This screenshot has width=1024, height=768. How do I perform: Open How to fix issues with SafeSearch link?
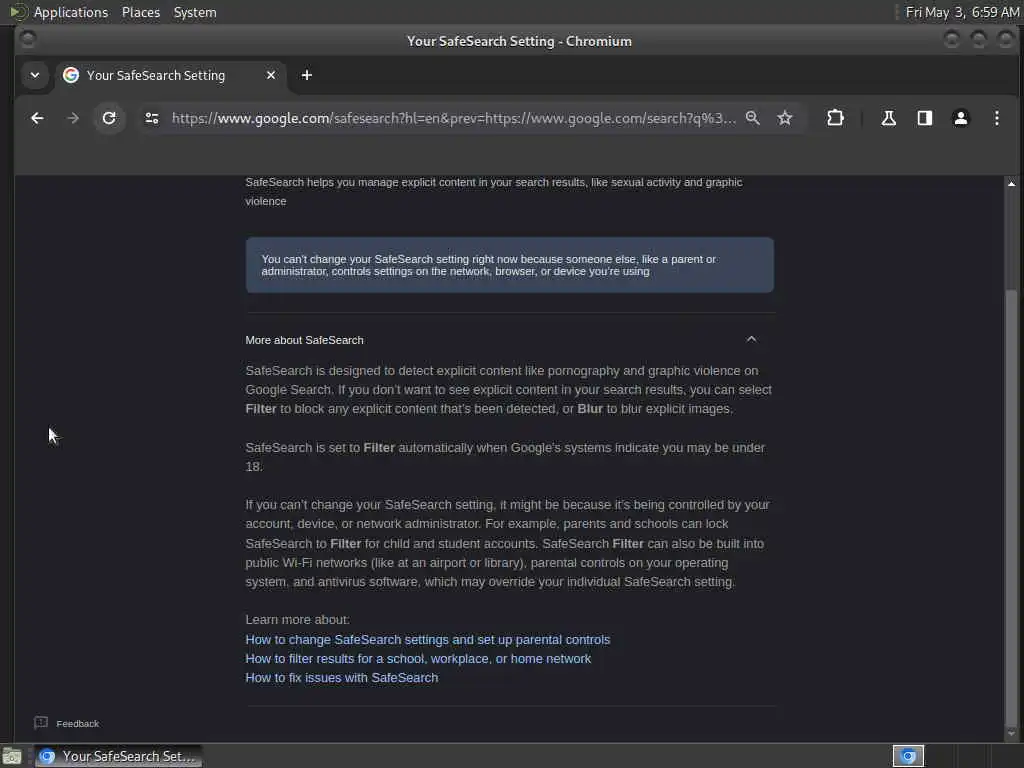click(x=342, y=677)
